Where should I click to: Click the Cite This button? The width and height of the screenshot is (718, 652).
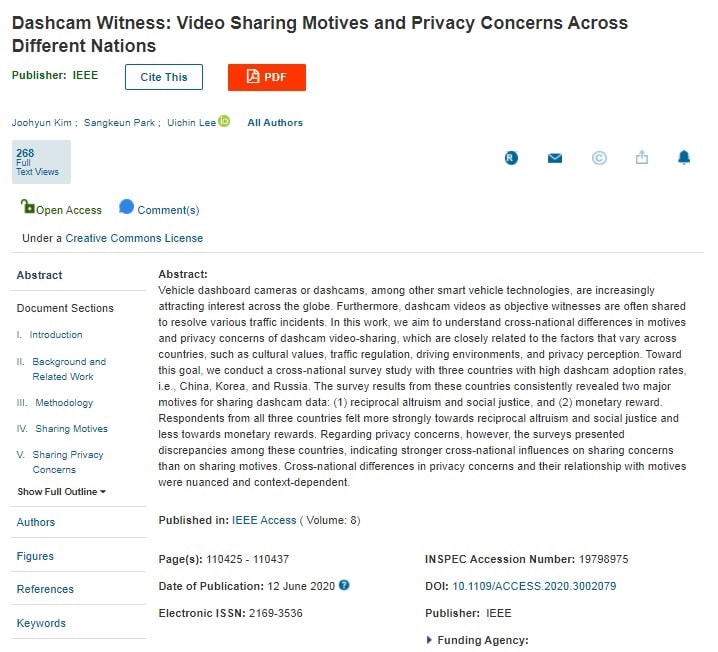(x=164, y=77)
